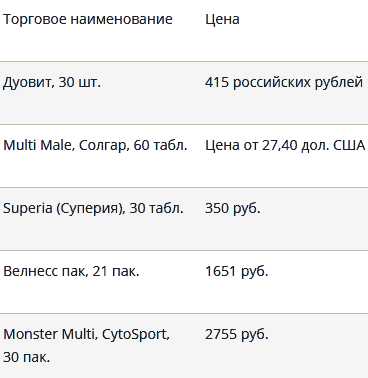This screenshot has height=378, width=368.
Task: Click the '415 российских рублей' price cell
Action: point(284,82)
